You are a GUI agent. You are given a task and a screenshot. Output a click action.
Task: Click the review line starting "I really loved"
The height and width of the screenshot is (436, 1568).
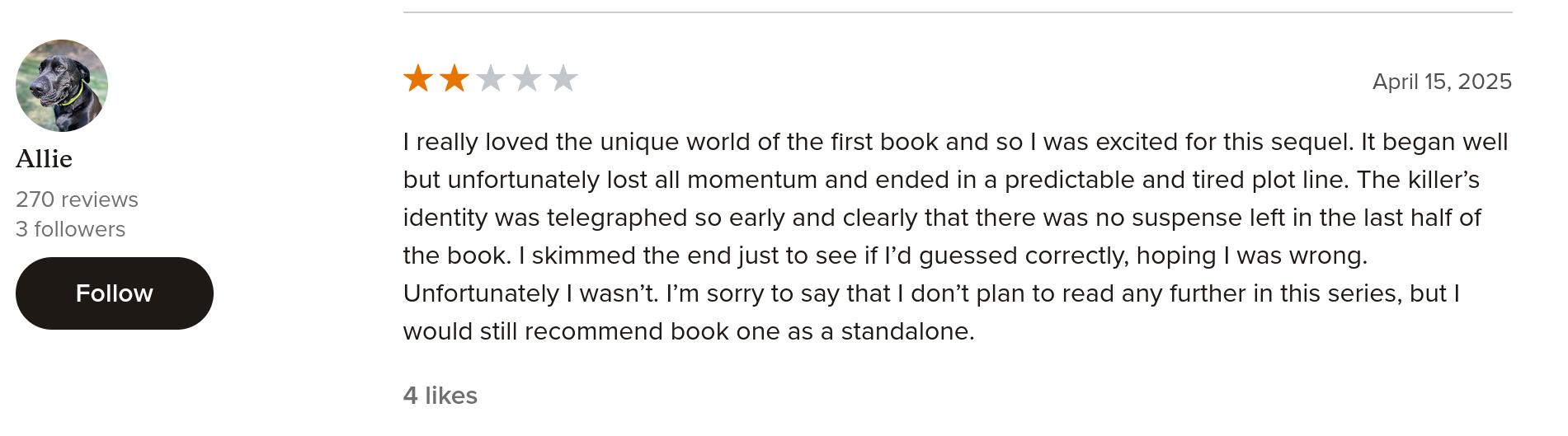coord(955,142)
